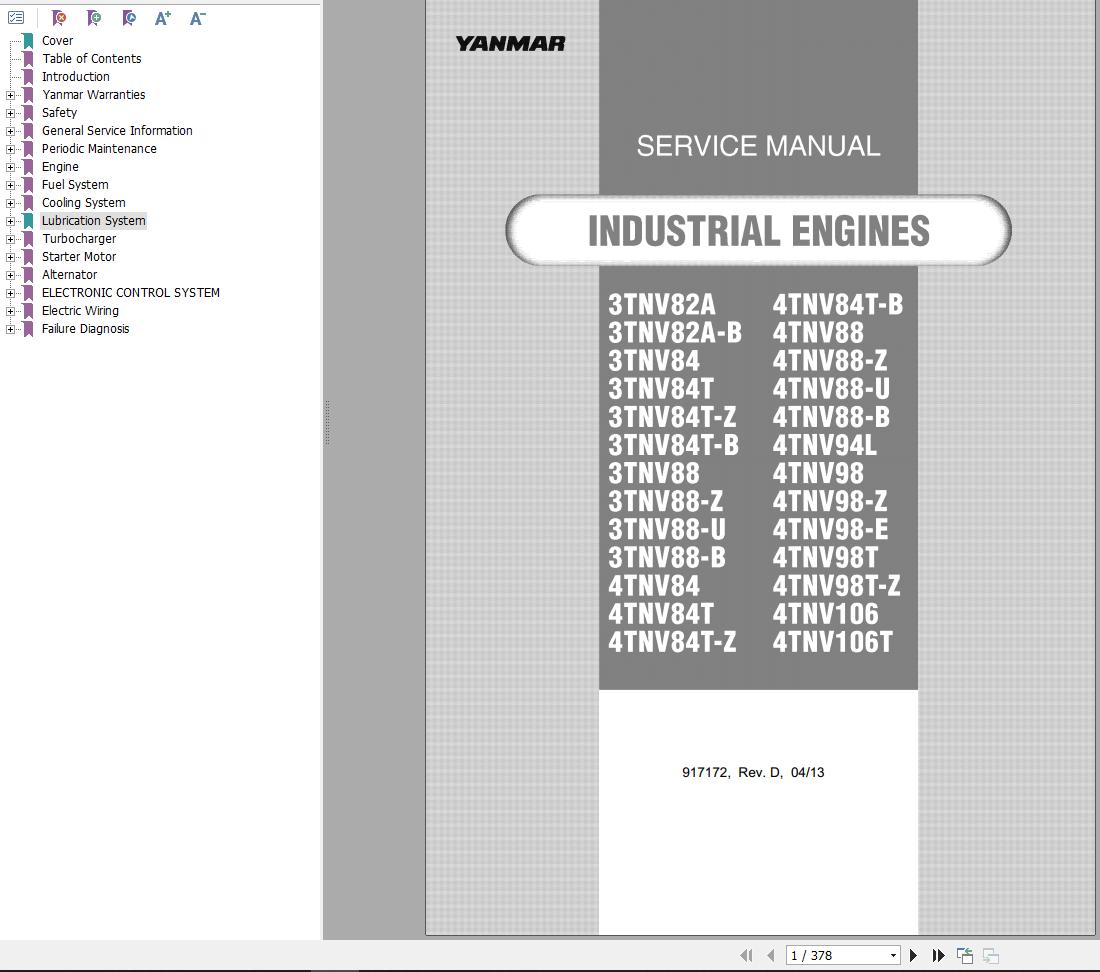This screenshot has height=972, width=1100.
Task: Select the General Service Information bookmark
Action: pyautogui.click(x=116, y=130)
